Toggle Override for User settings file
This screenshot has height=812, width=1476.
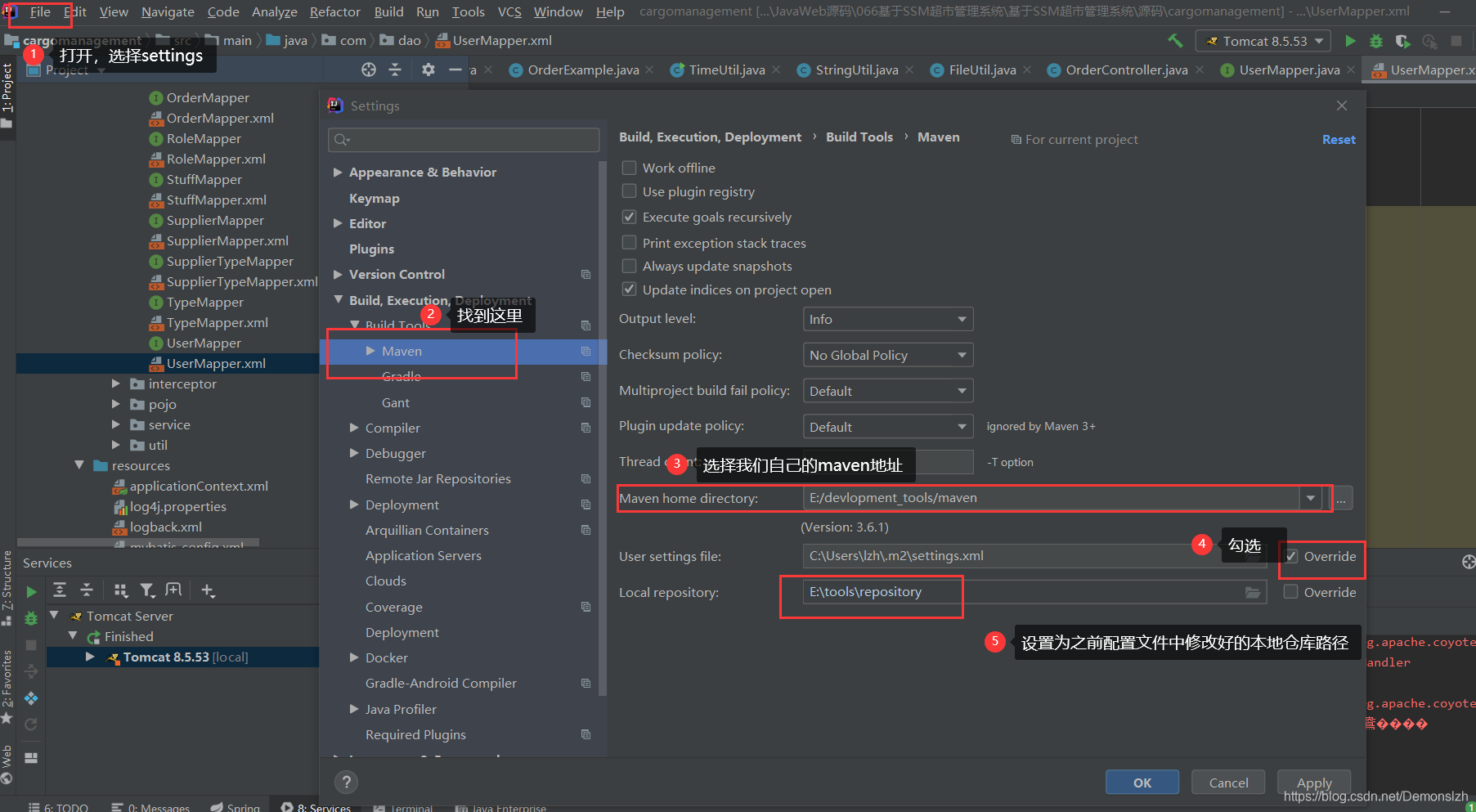[1291, 556]
